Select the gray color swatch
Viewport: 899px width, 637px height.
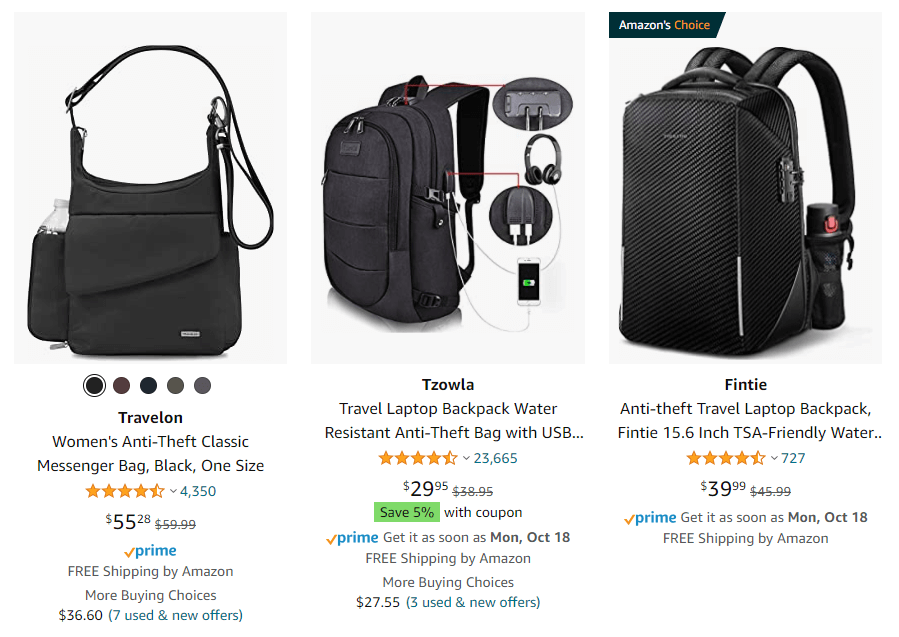tap(201, 385)
